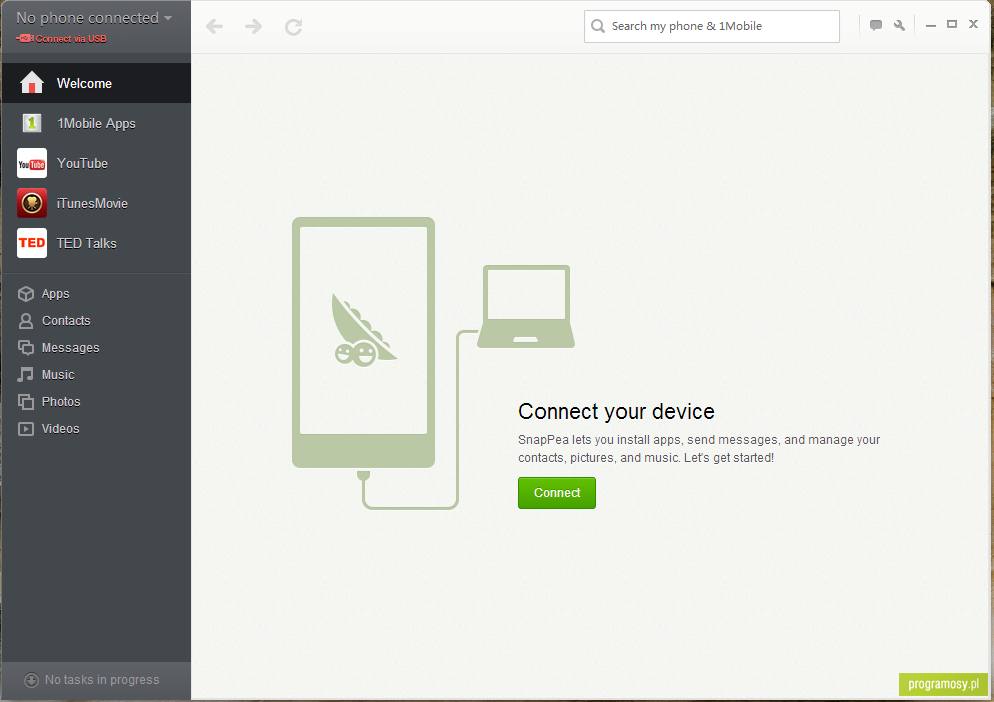Open the TED Talks section

[x=96, y=243]
